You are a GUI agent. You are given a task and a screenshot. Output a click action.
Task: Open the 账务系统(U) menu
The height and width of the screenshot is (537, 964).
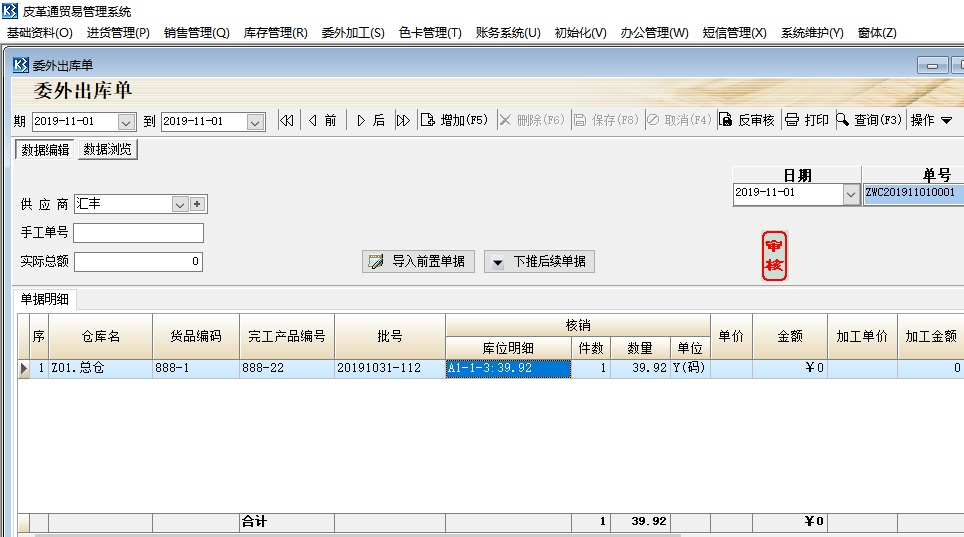point(508,33)
